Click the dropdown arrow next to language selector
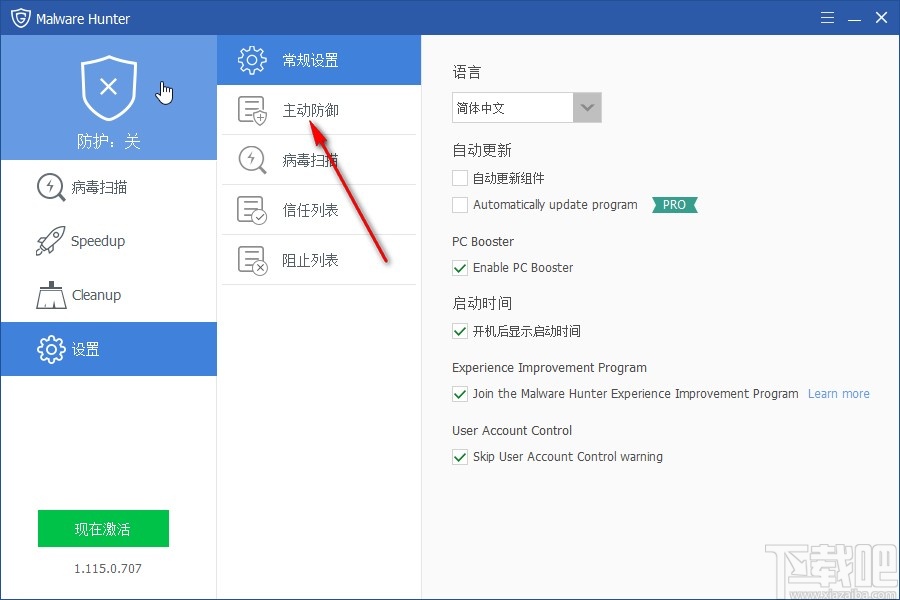This screenshot has height=600, width=900. coord(588,107)
